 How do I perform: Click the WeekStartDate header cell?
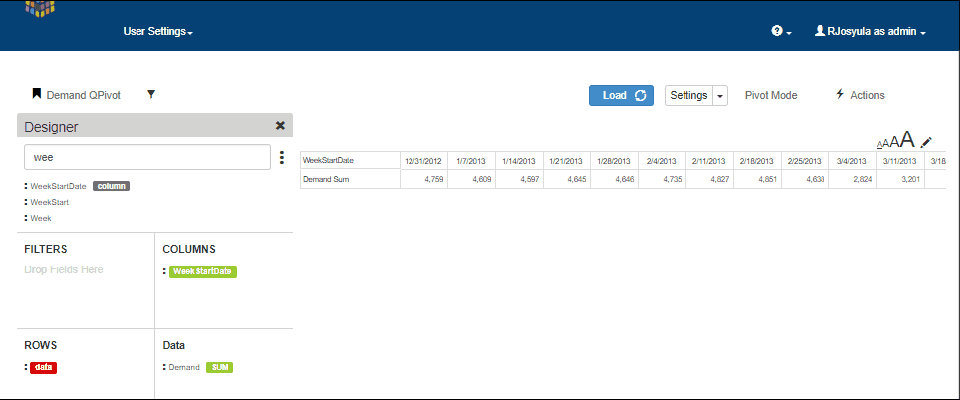(350, 161)
